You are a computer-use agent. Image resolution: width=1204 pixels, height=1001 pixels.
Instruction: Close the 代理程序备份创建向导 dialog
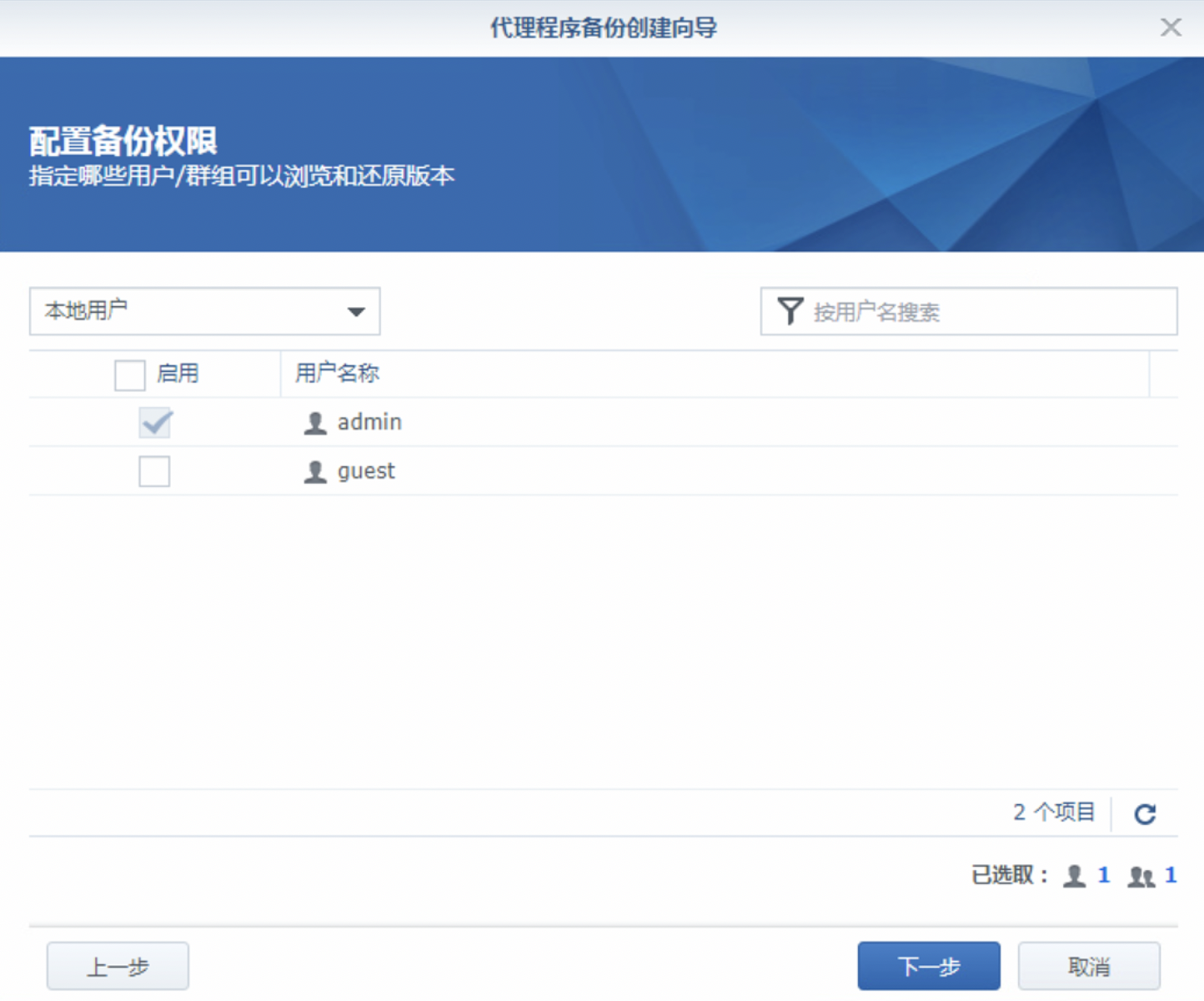click(1171, 28)
